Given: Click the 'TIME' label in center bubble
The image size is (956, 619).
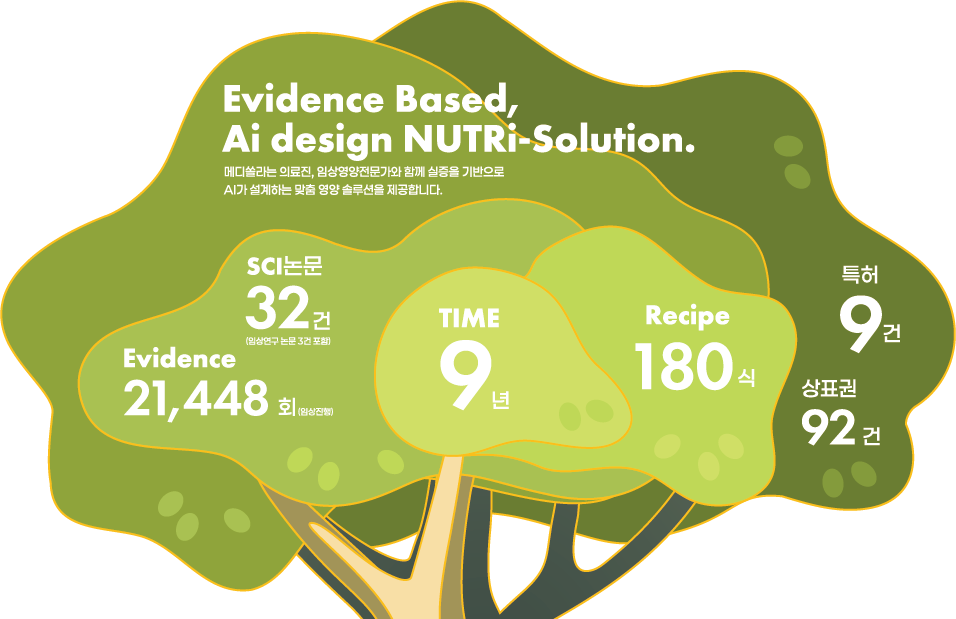Looking at the screenshot, I should click(x=469, y=318).
